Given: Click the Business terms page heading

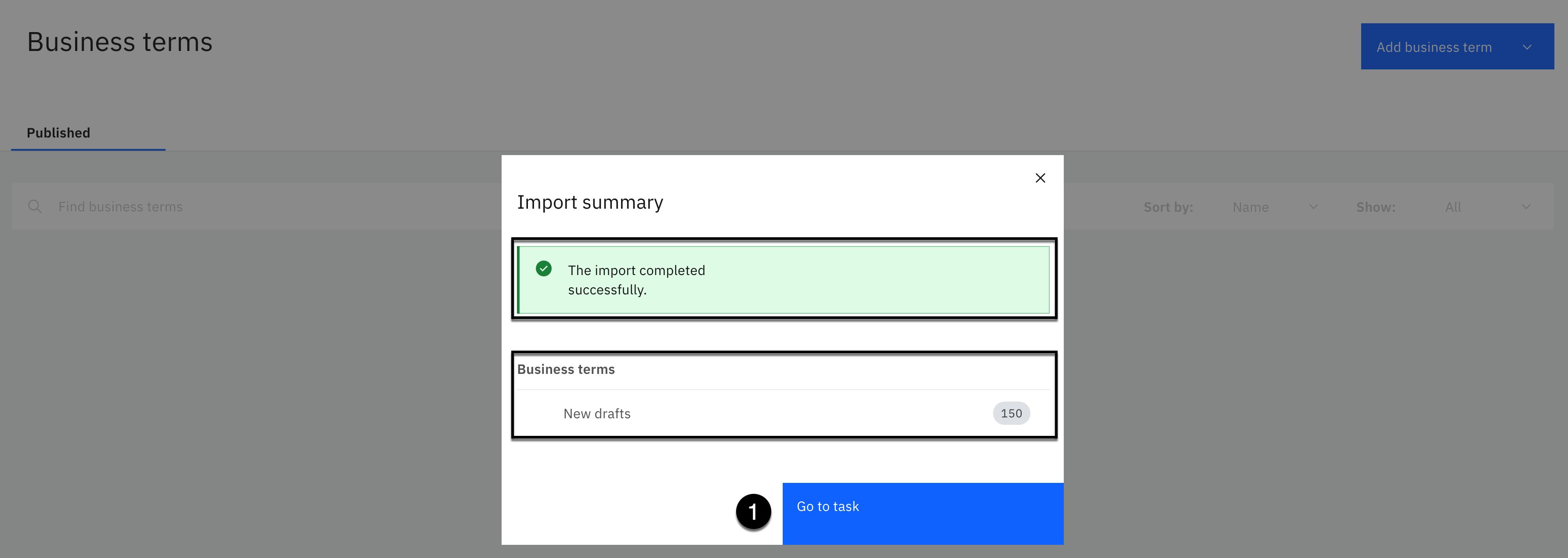Looking at the screenshot, I should (119, 42).
